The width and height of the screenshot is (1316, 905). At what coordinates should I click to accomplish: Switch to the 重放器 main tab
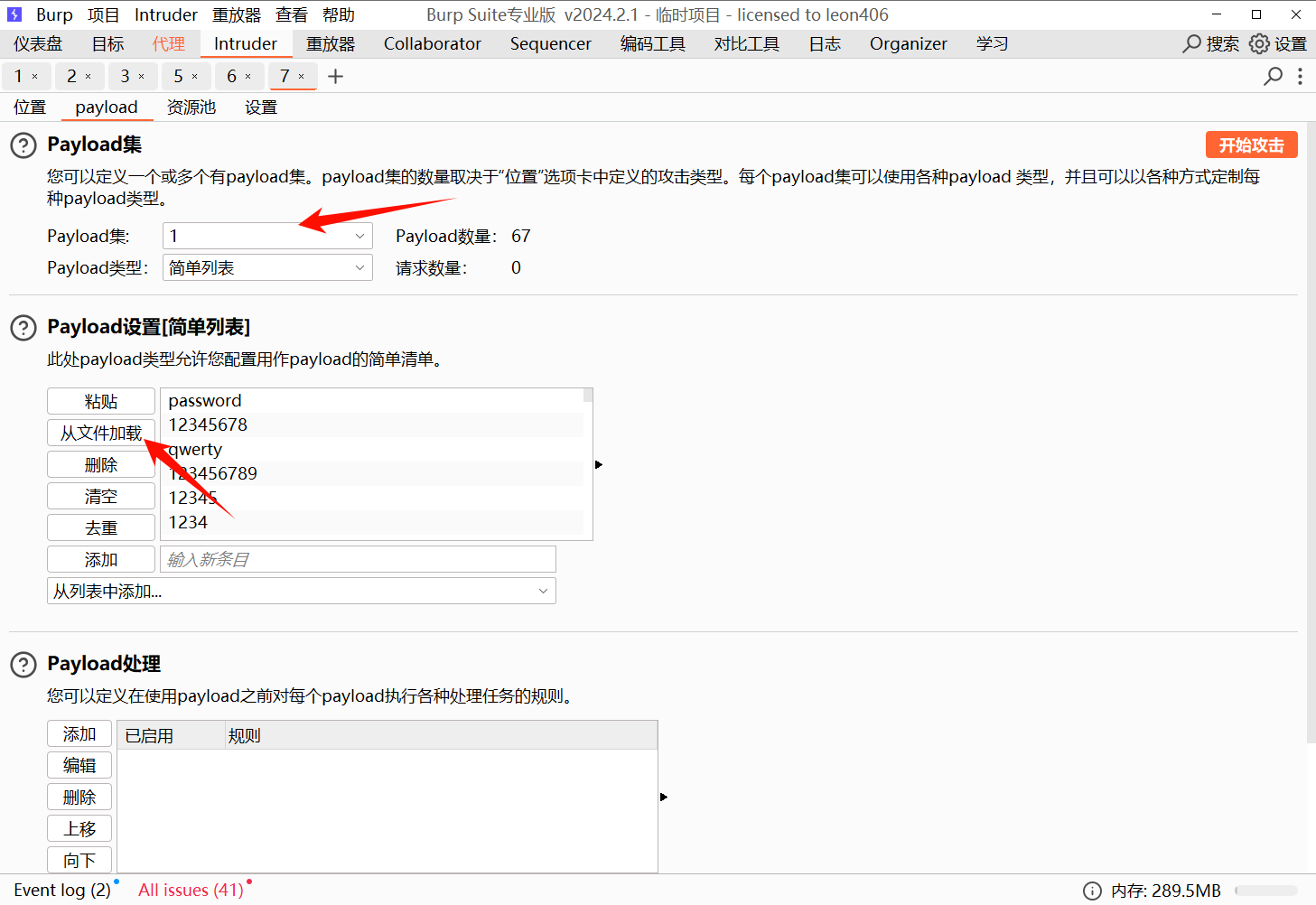[331, 43]
